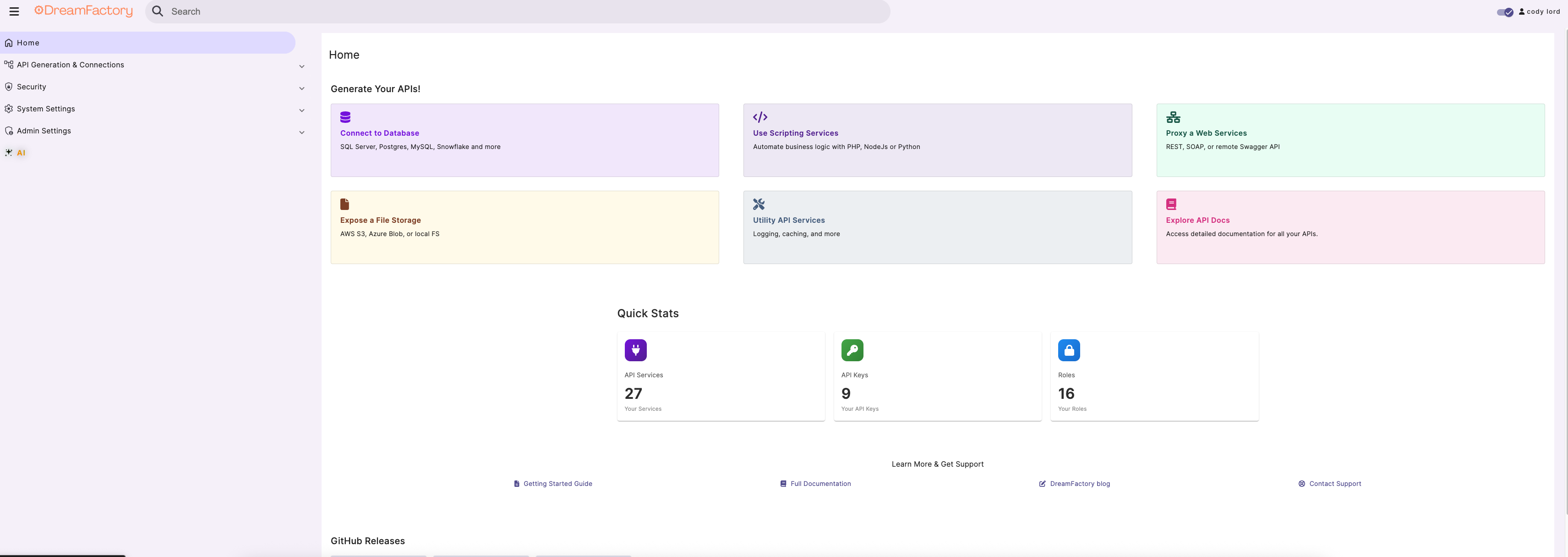Image resolution: width=1568 pixels, height=557 pixels.
Task: Click the DreamFactory blog edit icon
Action: point(1043,484)
